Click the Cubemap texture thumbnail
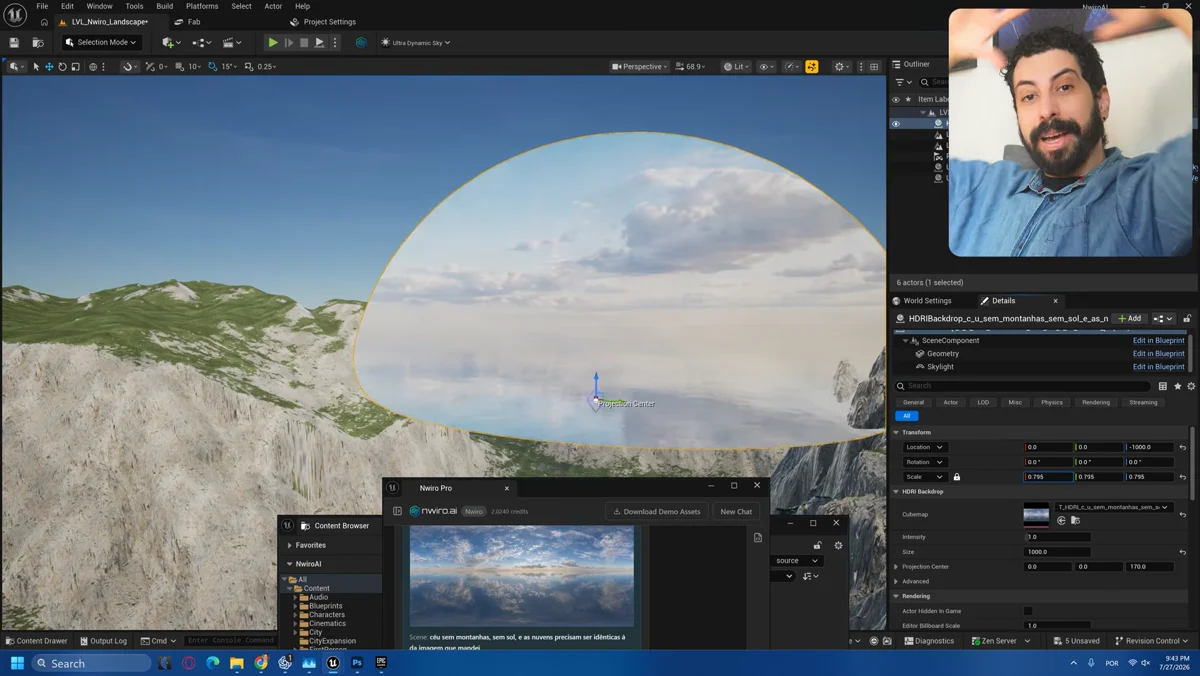Viewport: 1200px width, 676px height. (1036, 515)
